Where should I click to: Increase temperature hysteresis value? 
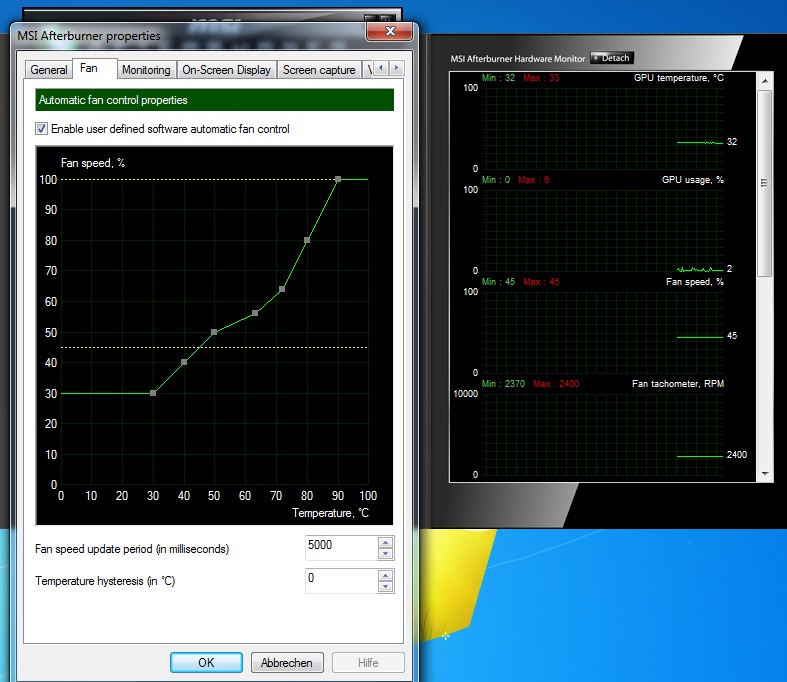[385, 576]
